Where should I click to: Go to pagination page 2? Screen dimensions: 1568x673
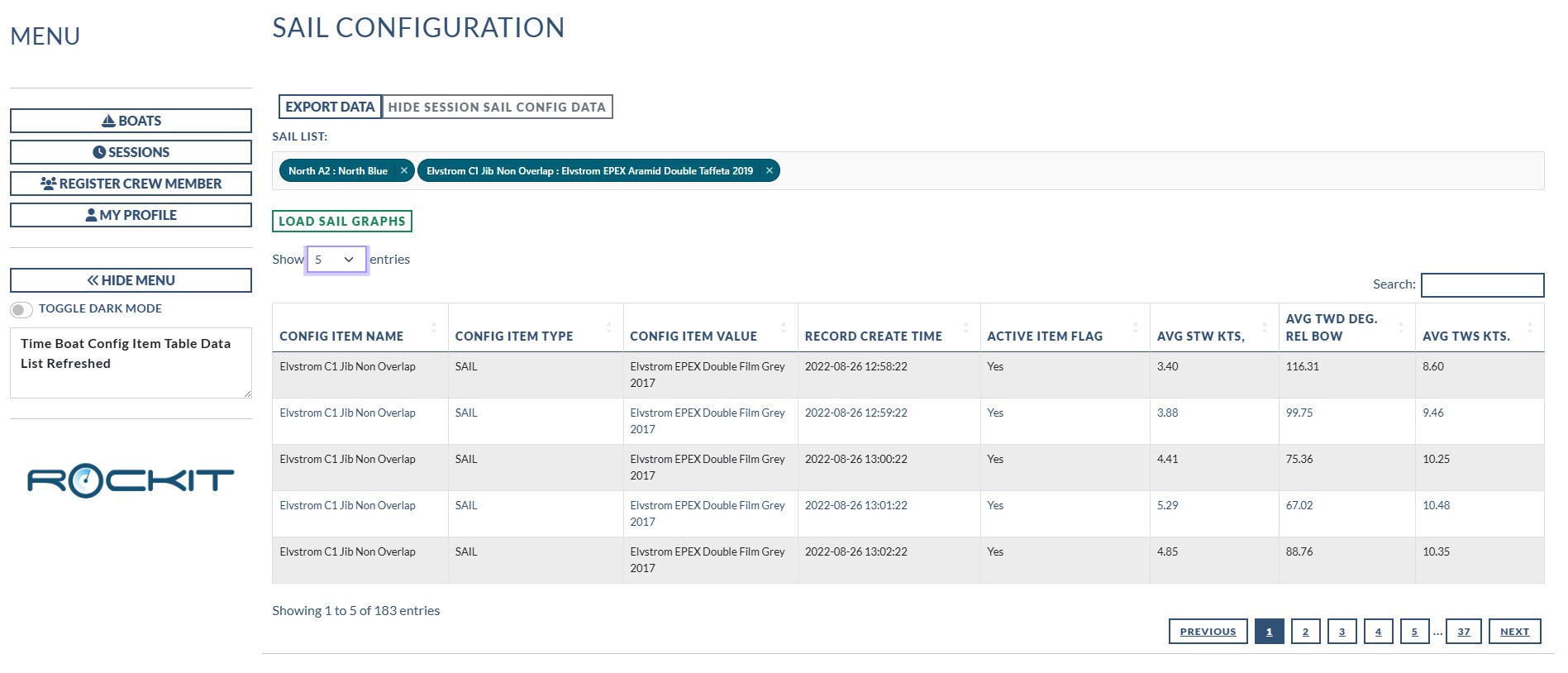[1305, 631]
